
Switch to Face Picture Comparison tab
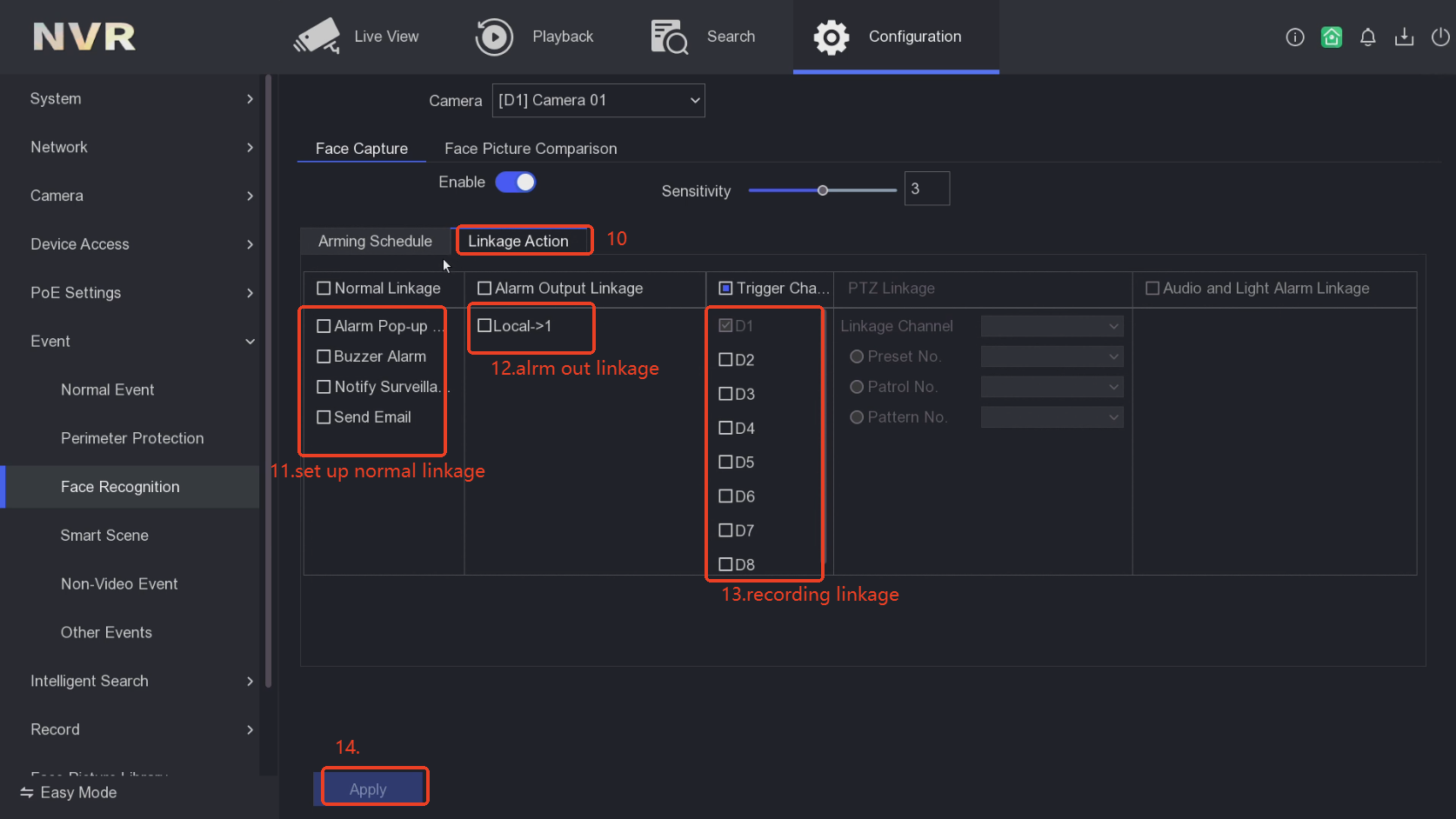point(531,149)
